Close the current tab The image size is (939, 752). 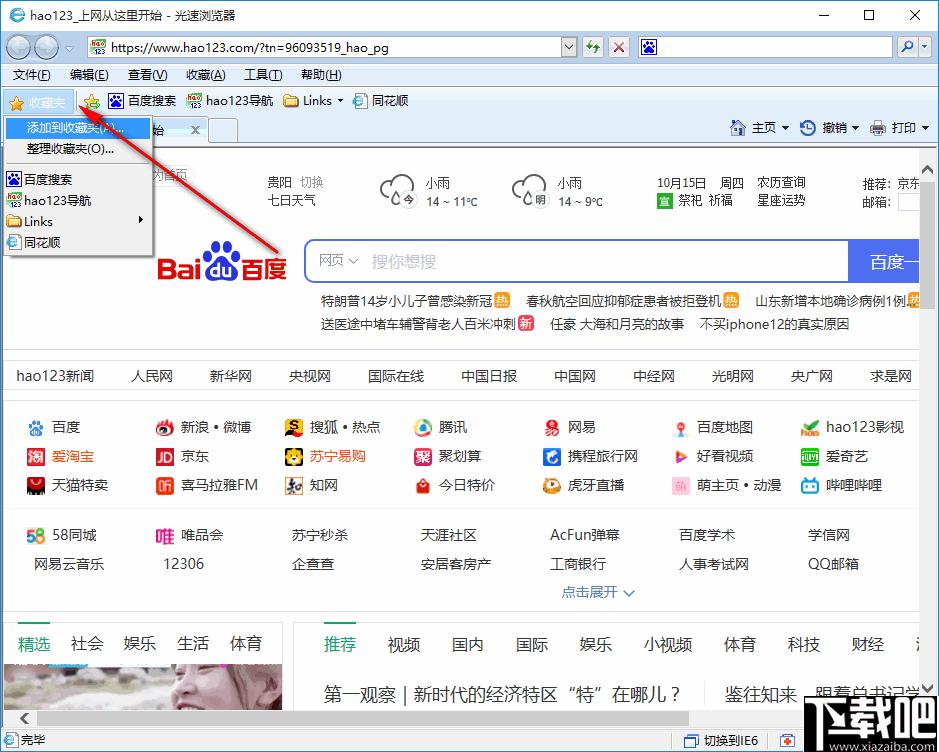195,130
